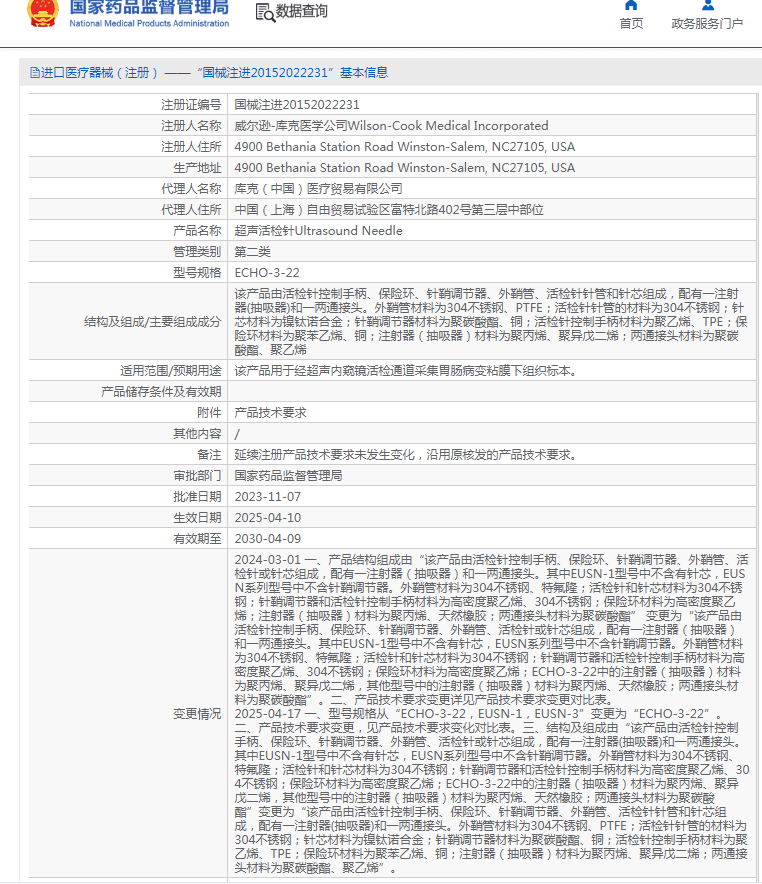Click the 审批部门 label

pos(197,476)
